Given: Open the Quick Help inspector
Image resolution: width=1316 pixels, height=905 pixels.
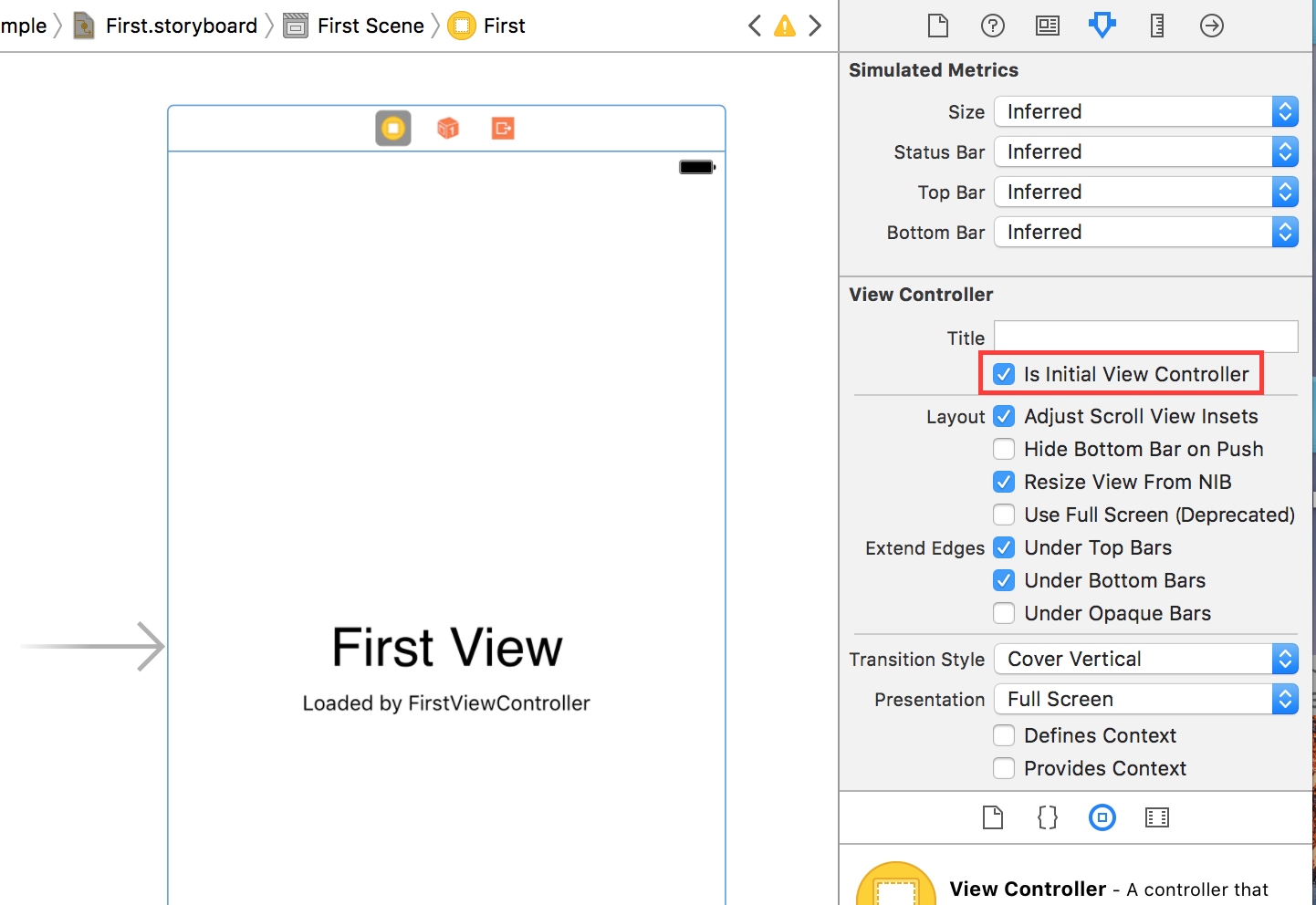Looking at the screenshot, I should pyautogui.click(x=992, y=26).
